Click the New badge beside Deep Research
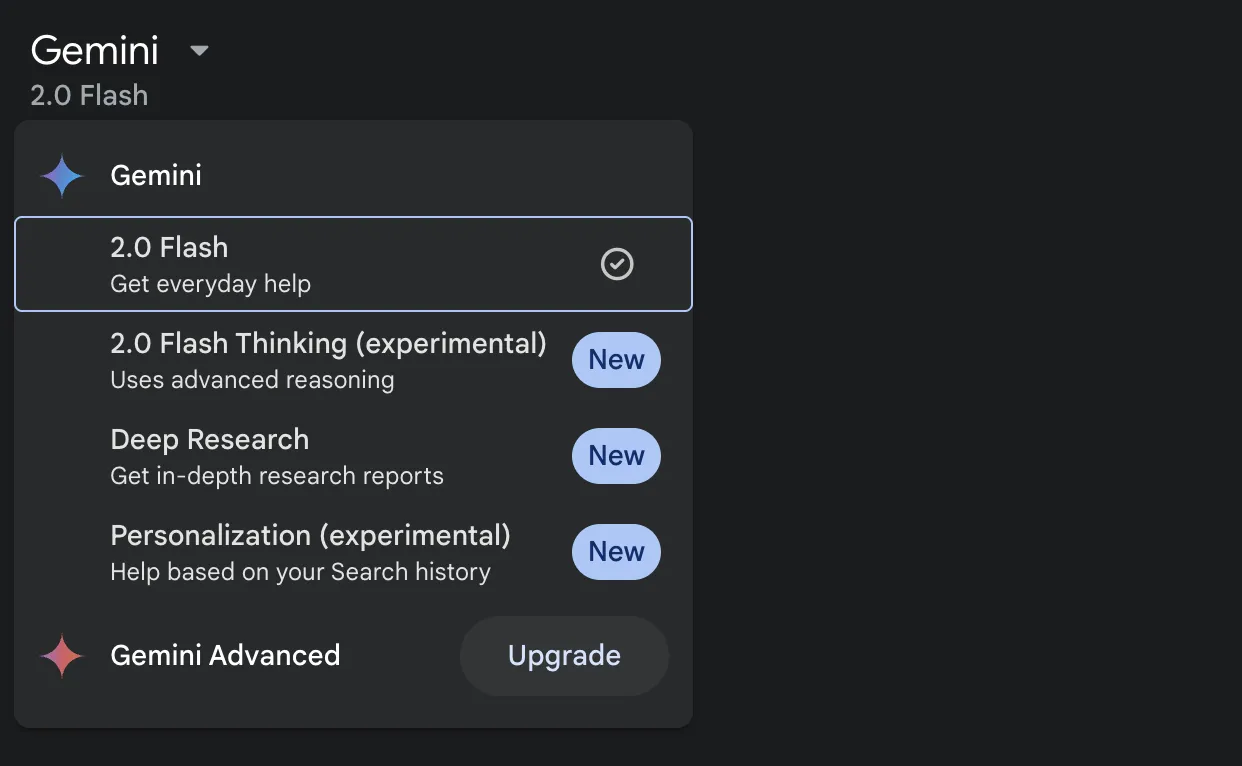Screen dimensions: 1242x766 coord(616,456)
